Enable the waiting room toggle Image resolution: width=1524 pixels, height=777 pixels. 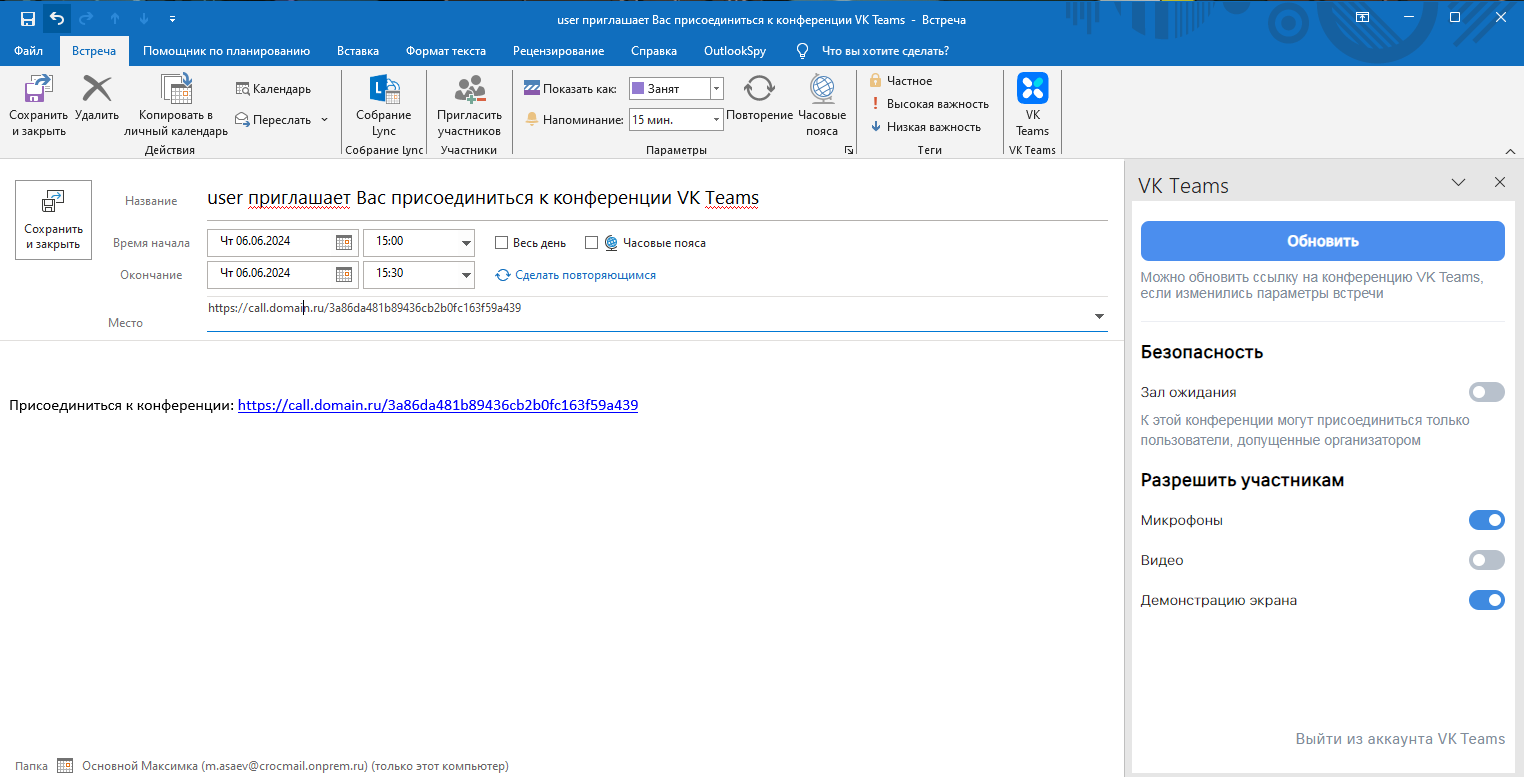1486,392
